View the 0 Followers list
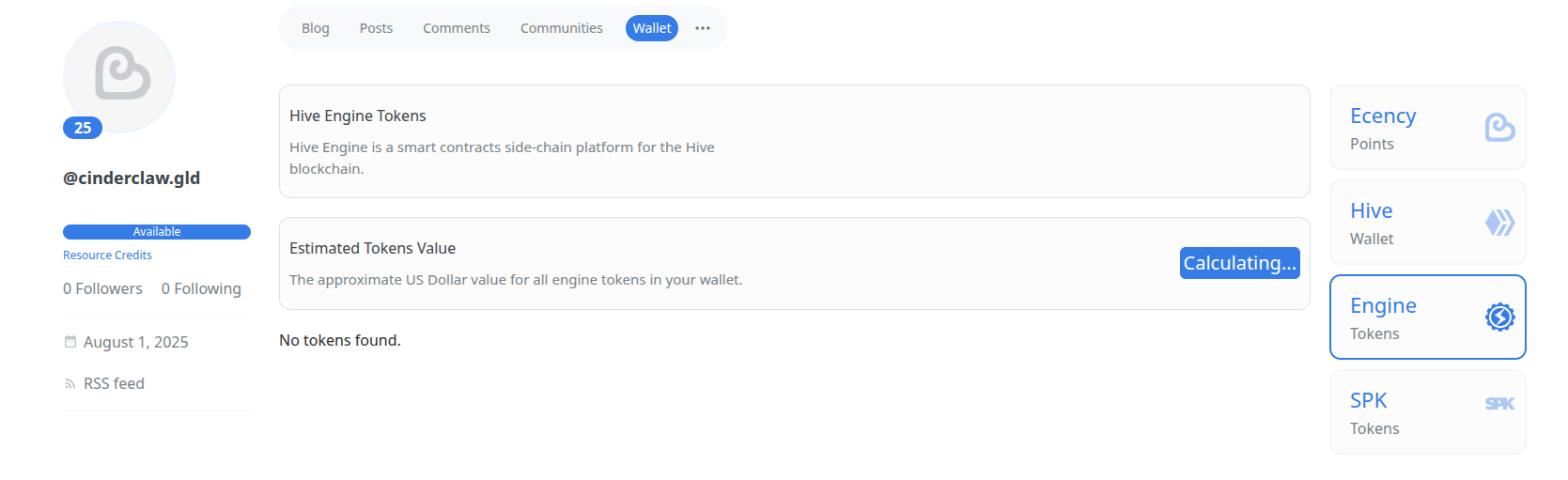This screenshot has width=1568, height=480. coord(102,289)
